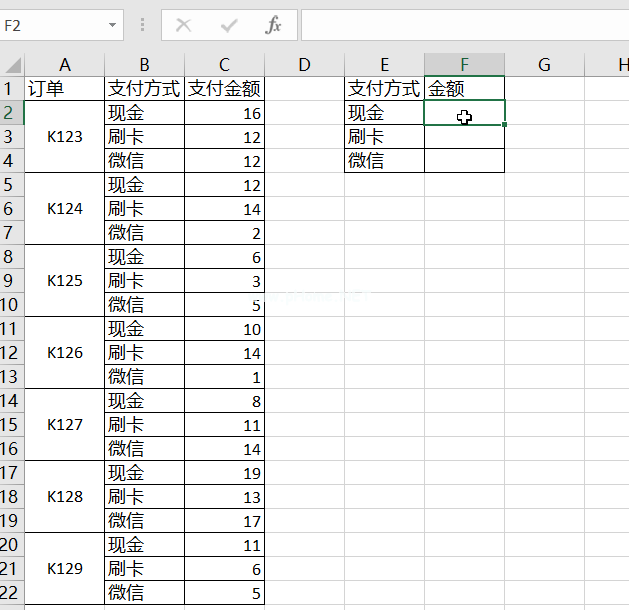Select column A header

click(x=65, y=65)
